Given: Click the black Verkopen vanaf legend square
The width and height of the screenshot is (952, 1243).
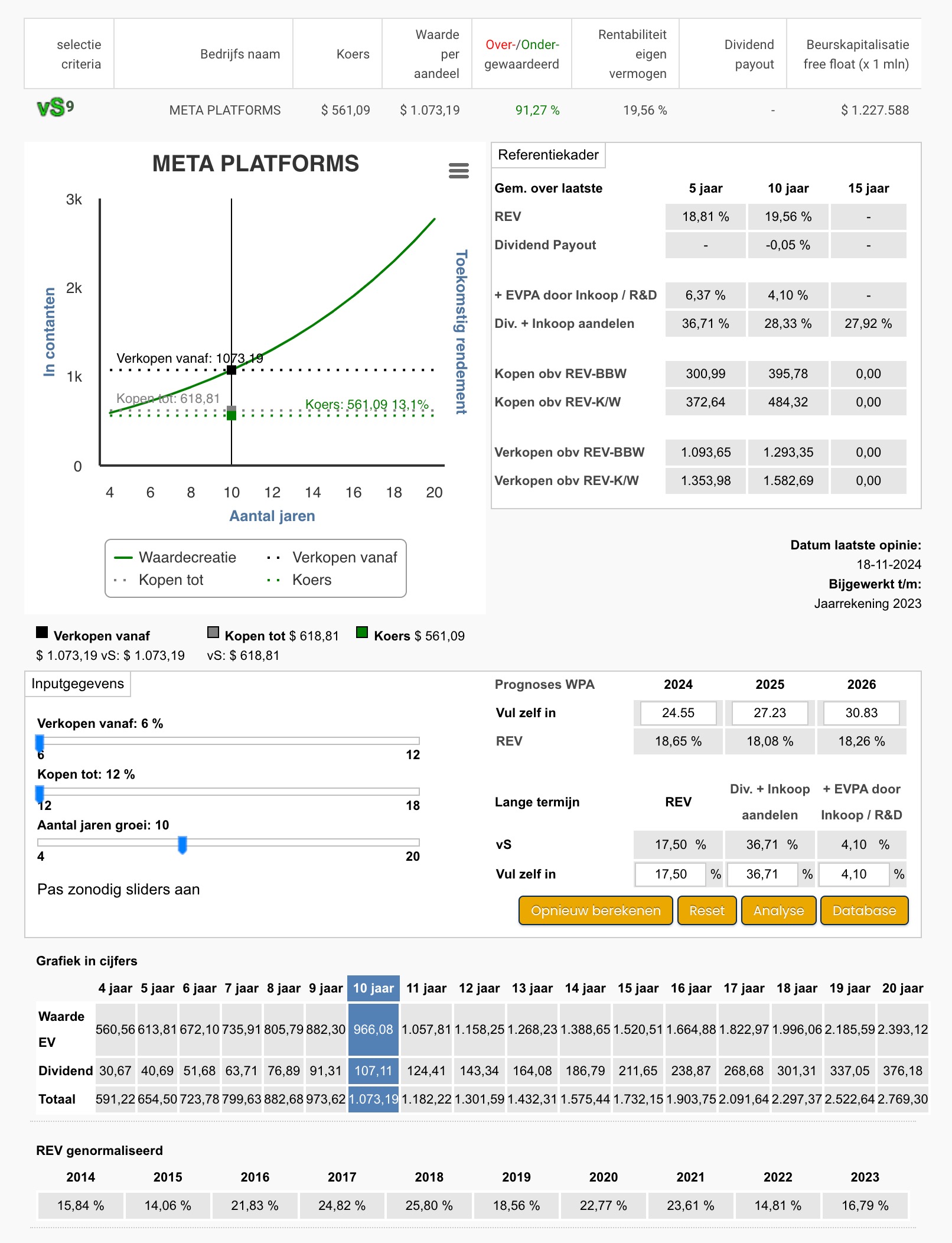Looking at the screenshot, I should (x=42, y=633).
